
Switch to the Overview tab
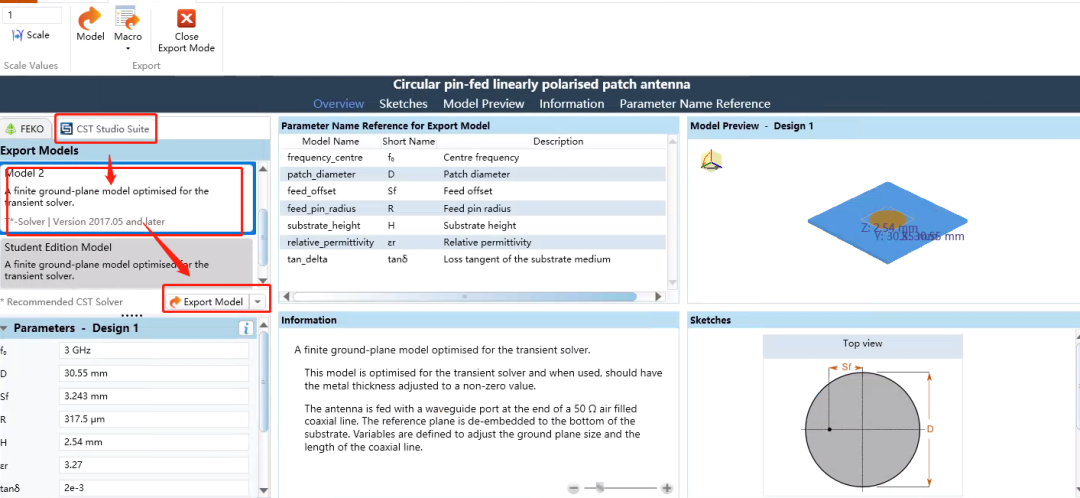(x=338, y=104)
